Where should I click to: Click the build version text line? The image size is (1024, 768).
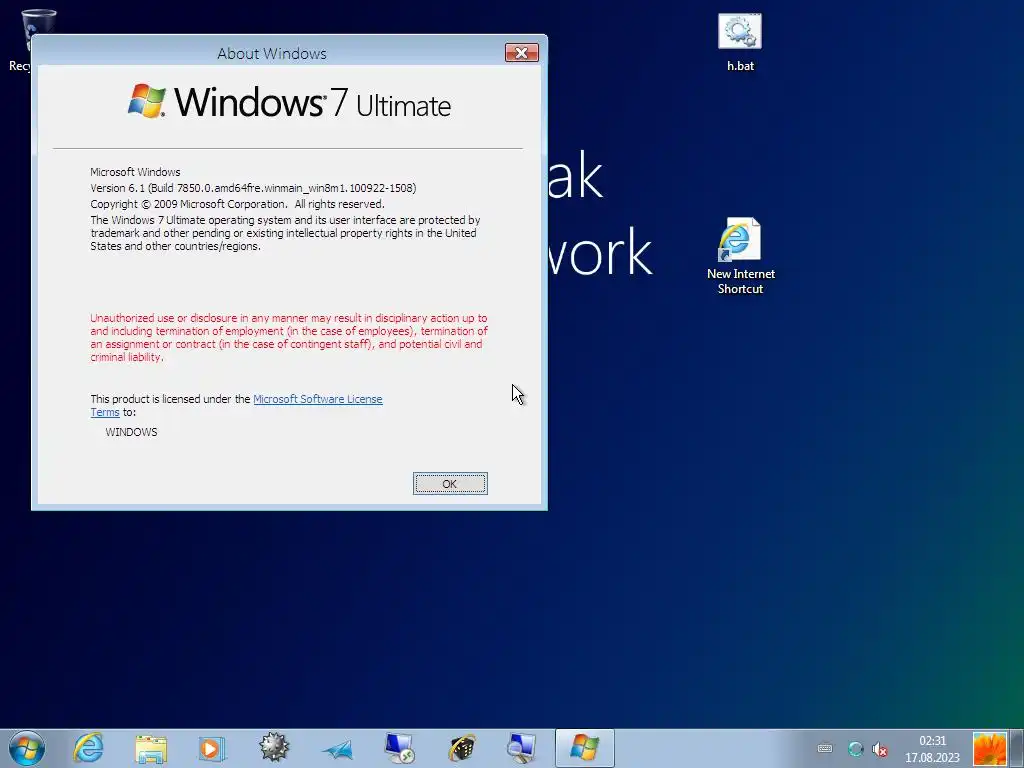[x=253, y=188]
